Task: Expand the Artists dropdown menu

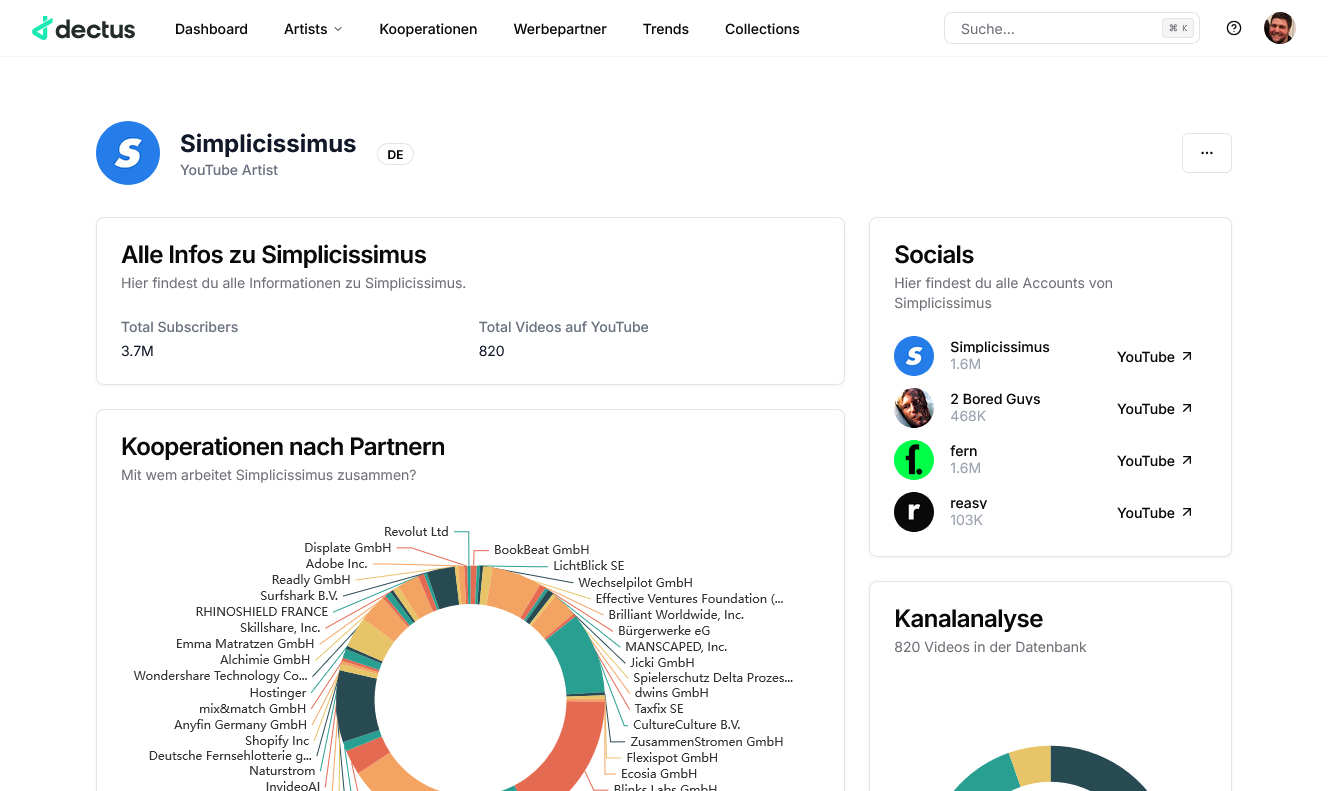Action: 313,29
